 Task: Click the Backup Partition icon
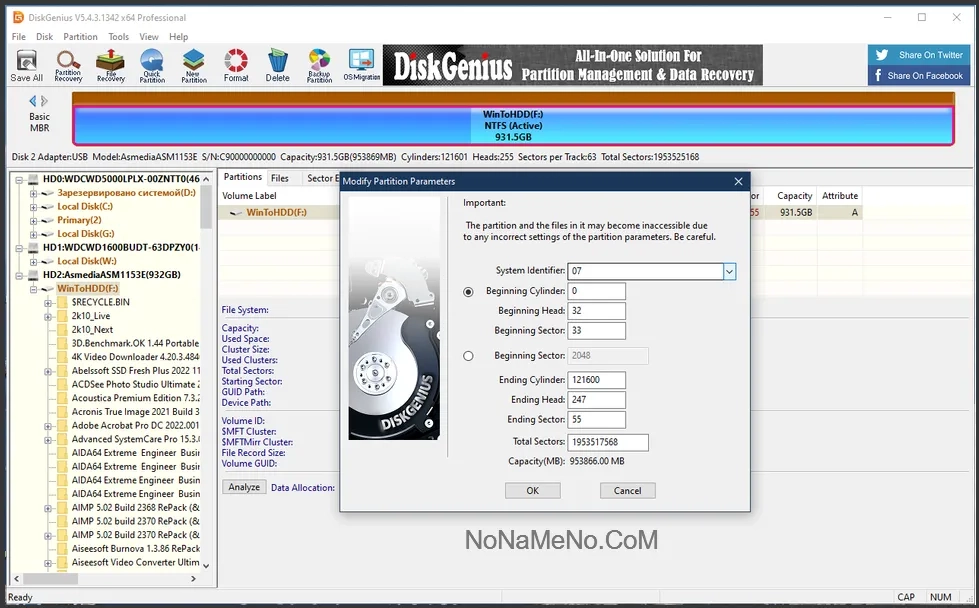tap(319, 66)
